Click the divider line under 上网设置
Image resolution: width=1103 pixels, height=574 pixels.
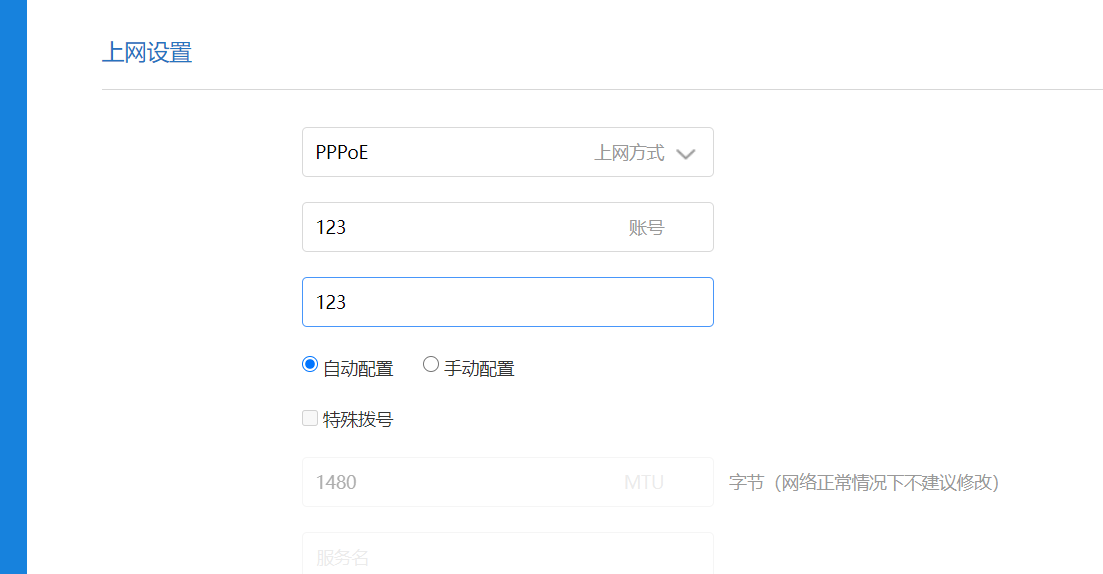(602, 89)
